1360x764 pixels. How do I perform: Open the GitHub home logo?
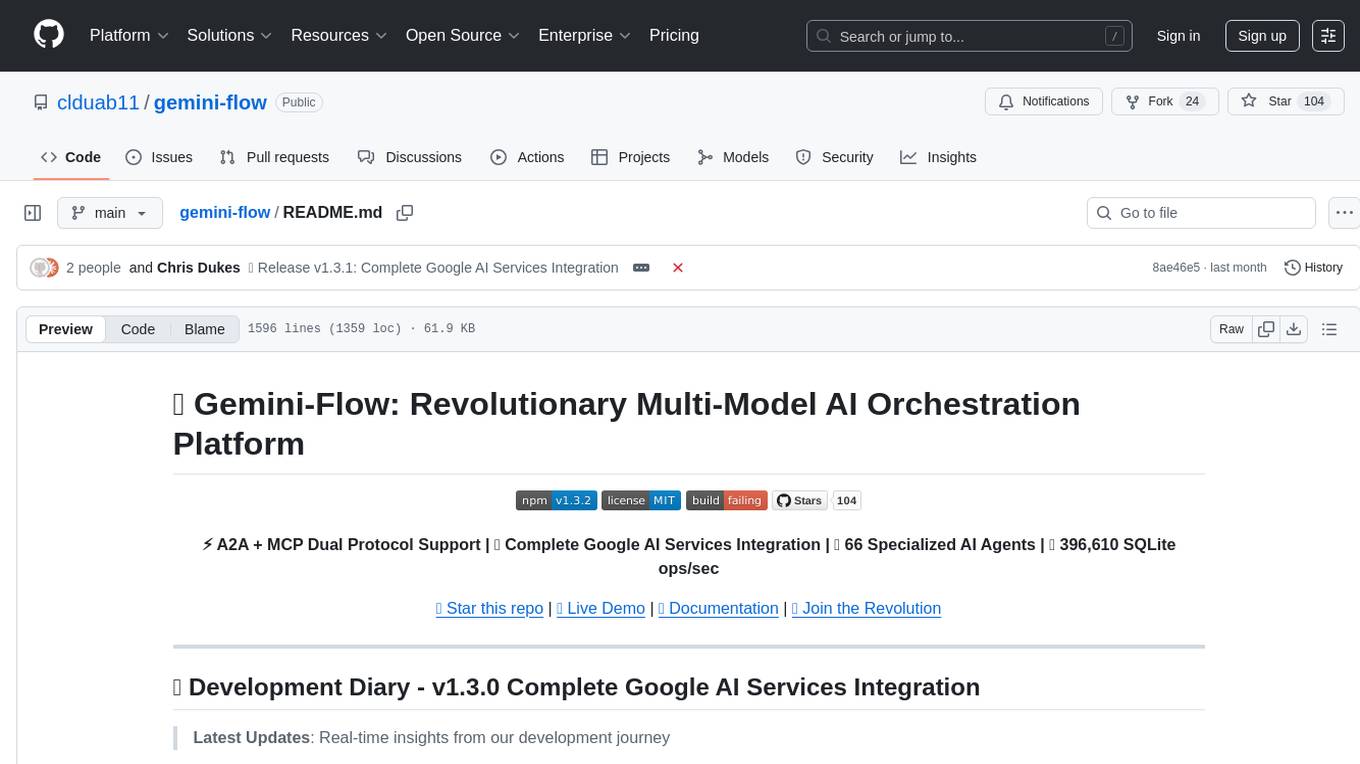pos(49,35)
